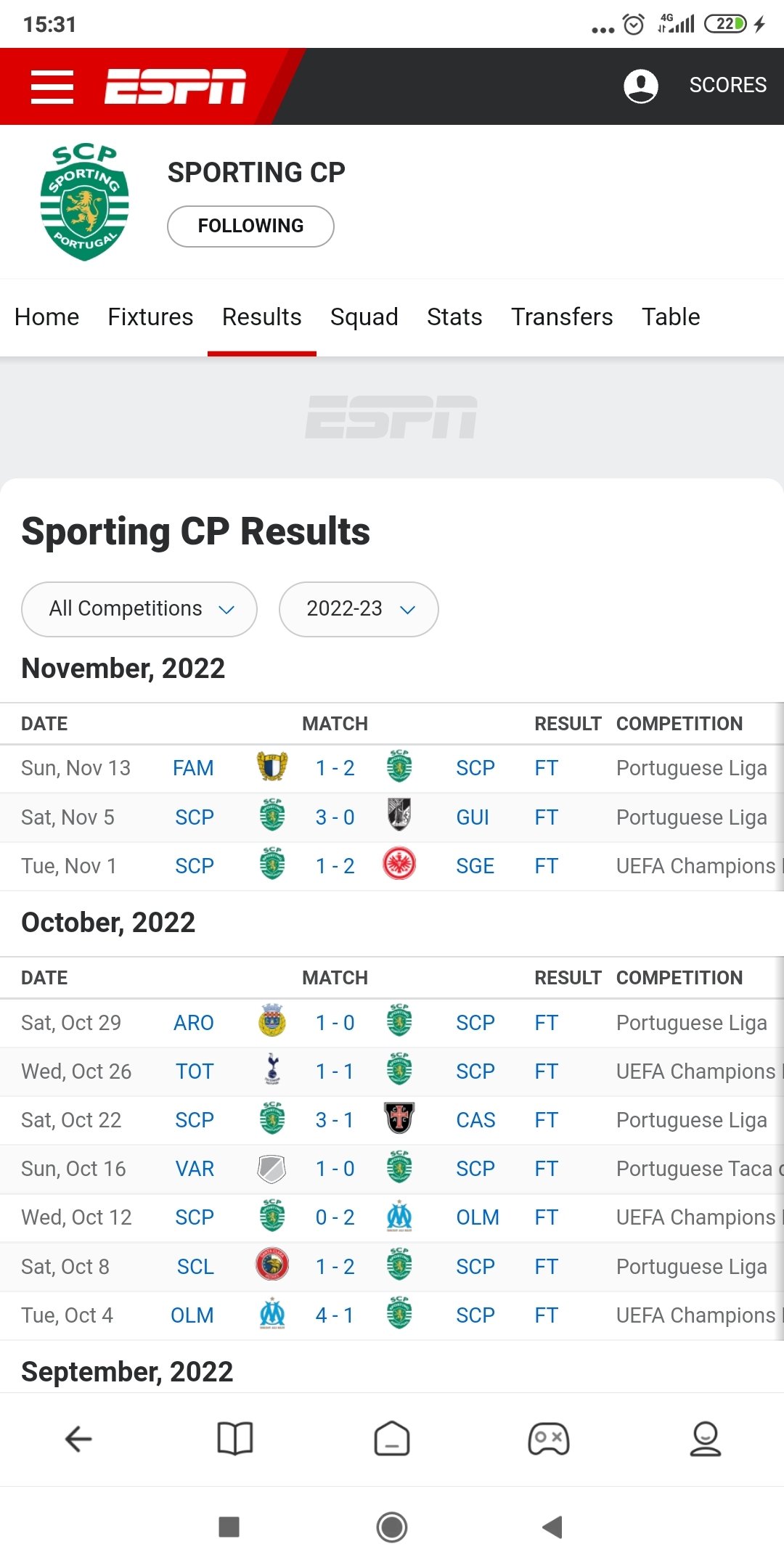Open the 3 - 0 score versus GUI
This screenshot has height=1568, width=784.
(335, 817)
